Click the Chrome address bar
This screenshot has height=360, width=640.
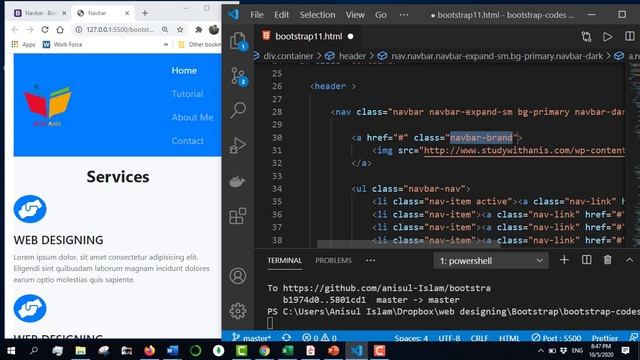coord(120,29)
